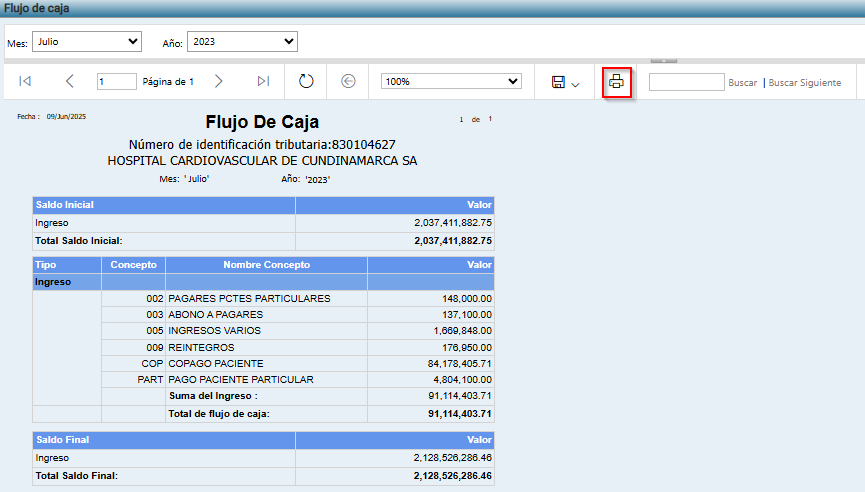
Task: Click Suma del Ingreso label
Action: 213,395
